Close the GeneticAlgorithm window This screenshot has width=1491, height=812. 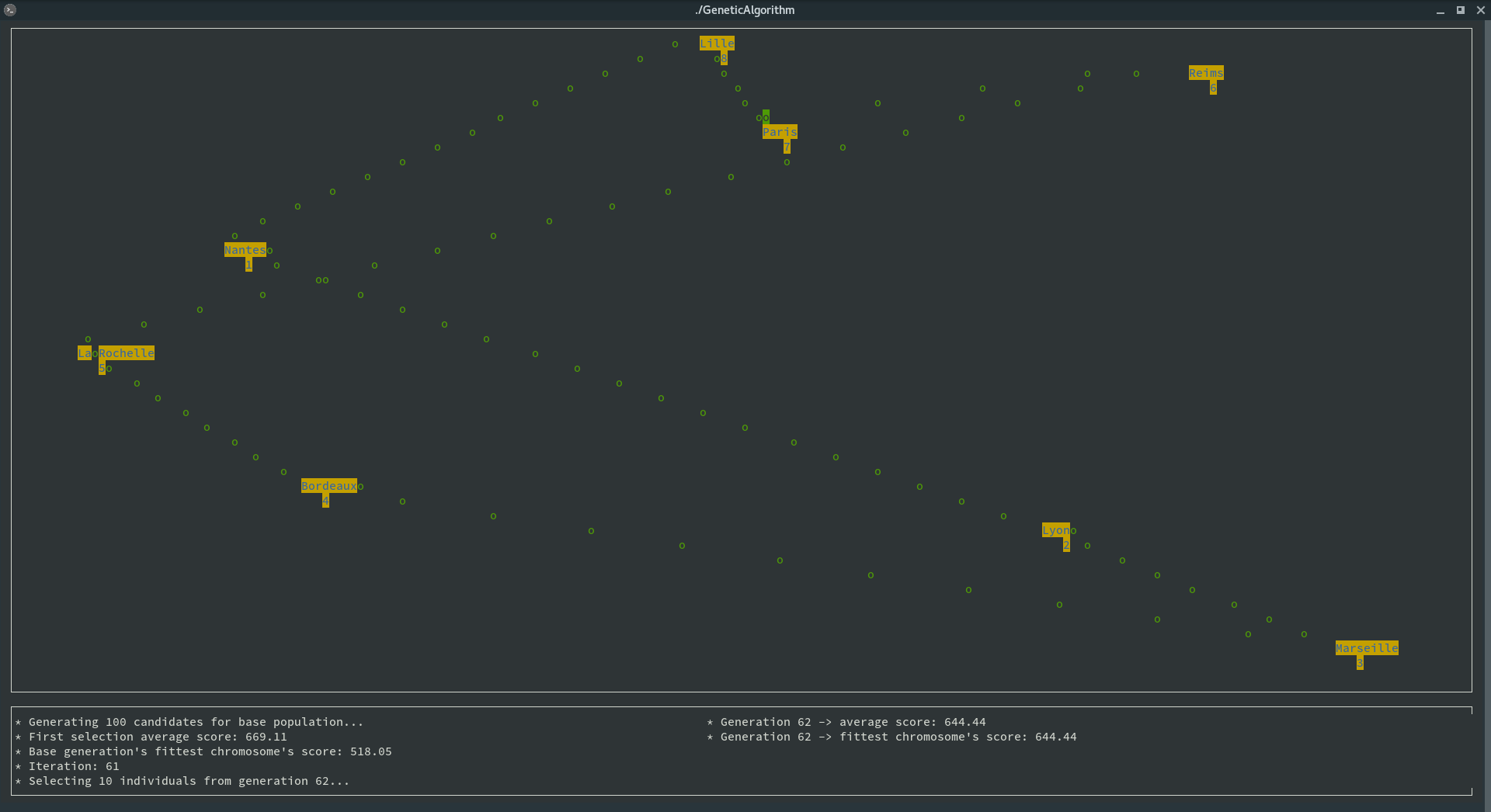[1481, 10]
